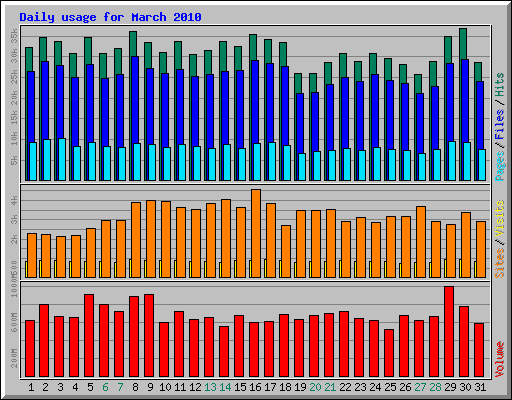Click the orange Visits bar for day 3

coord(61,257)
